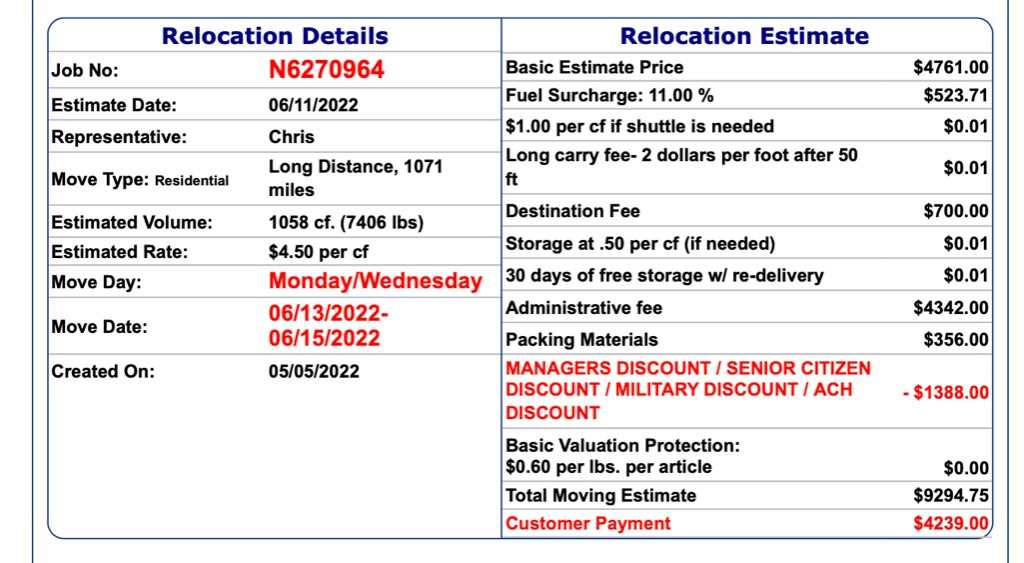Click the representative name Chris
1024x563 pixels.
pyautogui.click(x=291, y=137)
